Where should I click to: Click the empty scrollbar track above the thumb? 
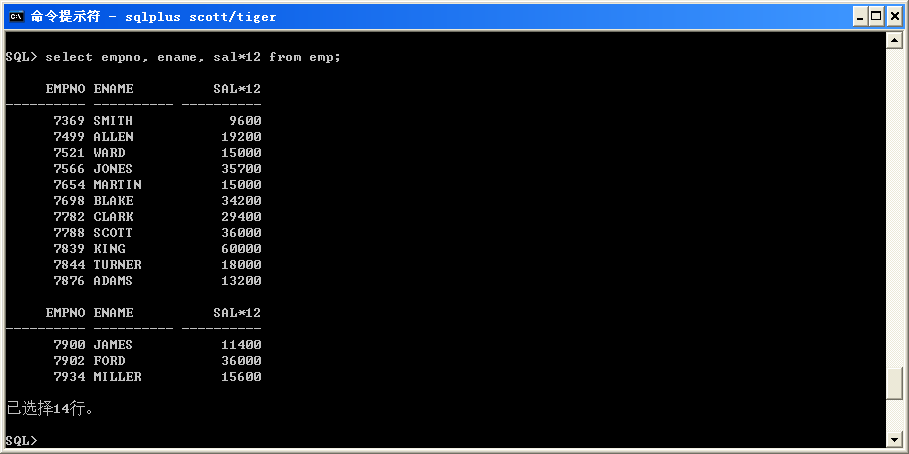pyautogui.click(x=894, y=200)
